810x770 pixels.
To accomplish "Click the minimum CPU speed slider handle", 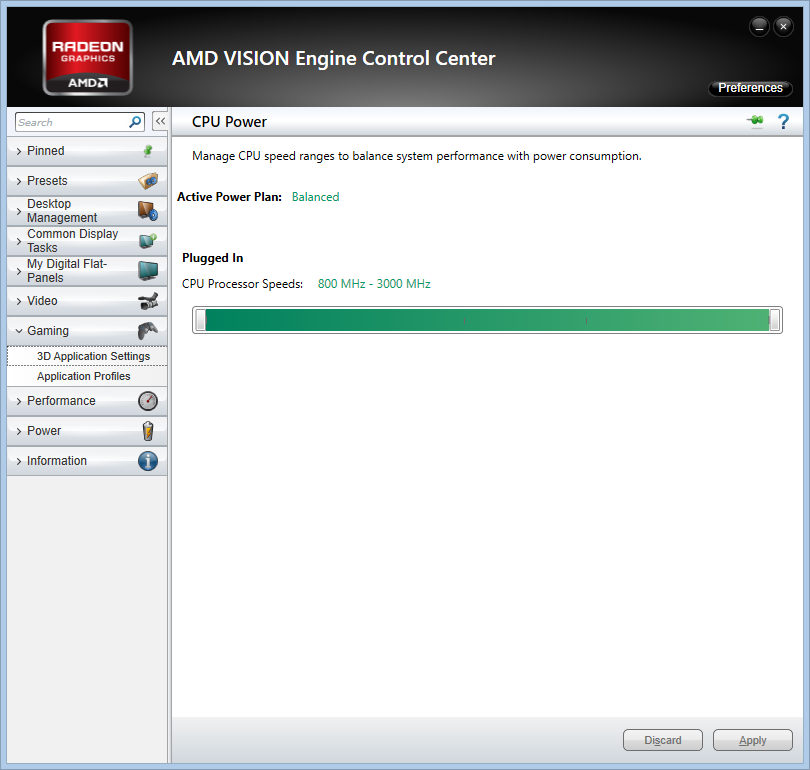I will coord(200,320).
